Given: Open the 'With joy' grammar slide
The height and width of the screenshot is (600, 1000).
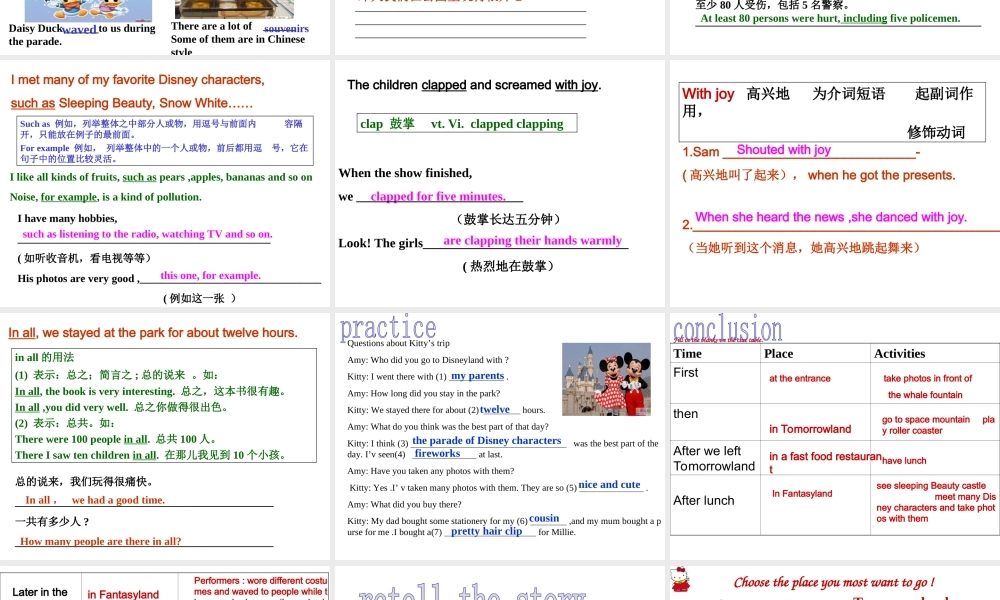Looking at the screenshot, I should [x=835, y=184].
